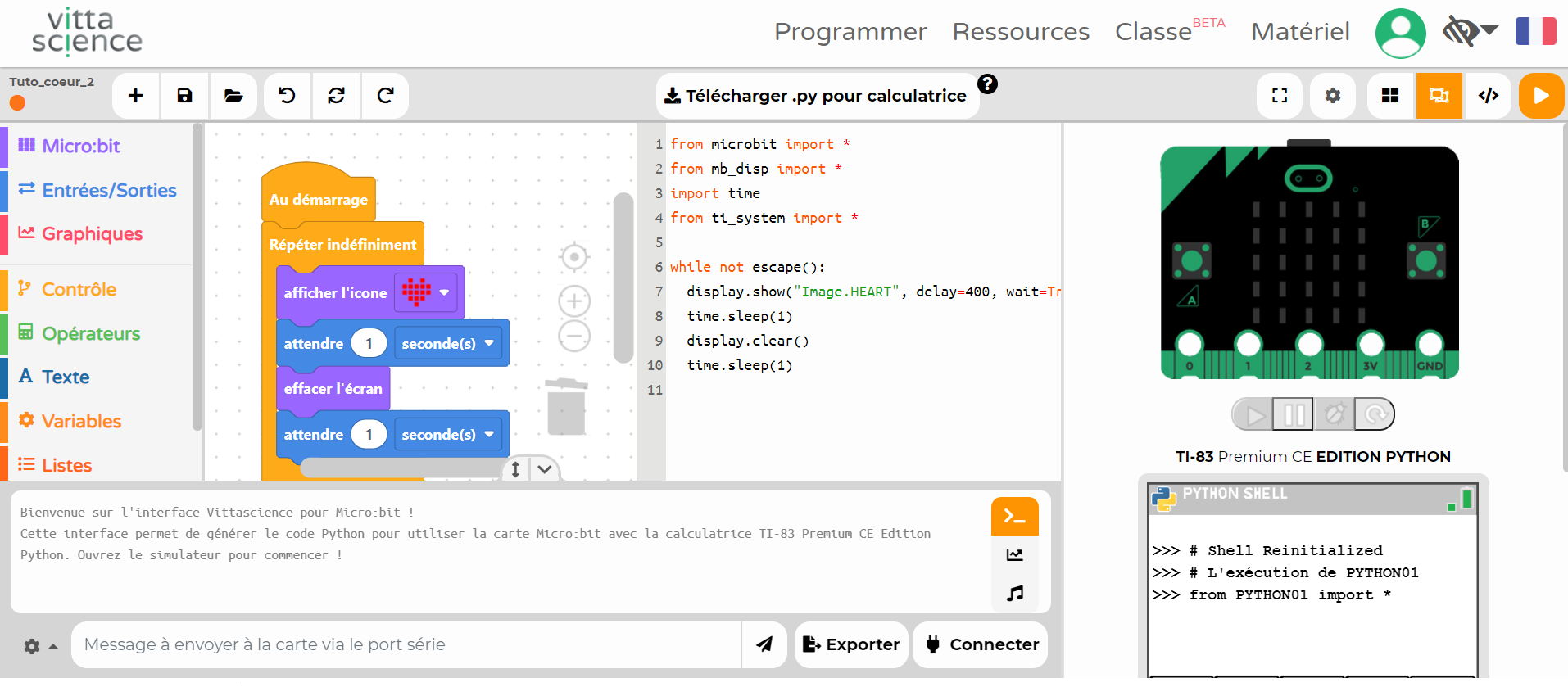Open Listes block category
The width and height of the screenshot is (1568, 687).
point(97,465)
